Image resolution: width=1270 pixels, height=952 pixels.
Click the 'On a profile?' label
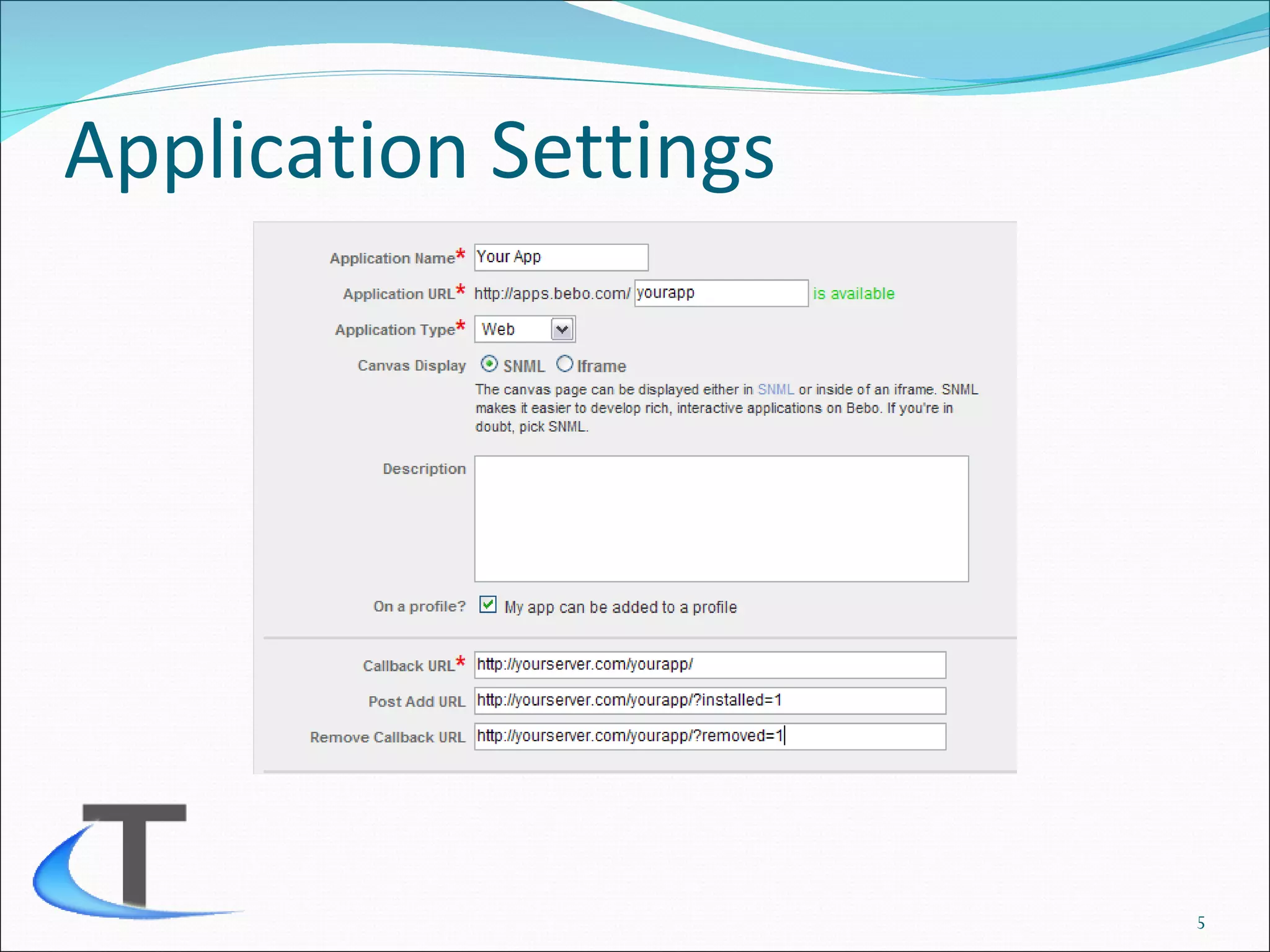click(x=419, y=606)
